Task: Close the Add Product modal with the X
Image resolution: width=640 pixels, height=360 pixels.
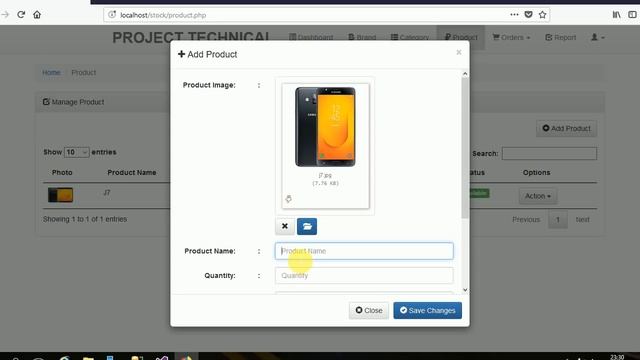Action: 459,52
